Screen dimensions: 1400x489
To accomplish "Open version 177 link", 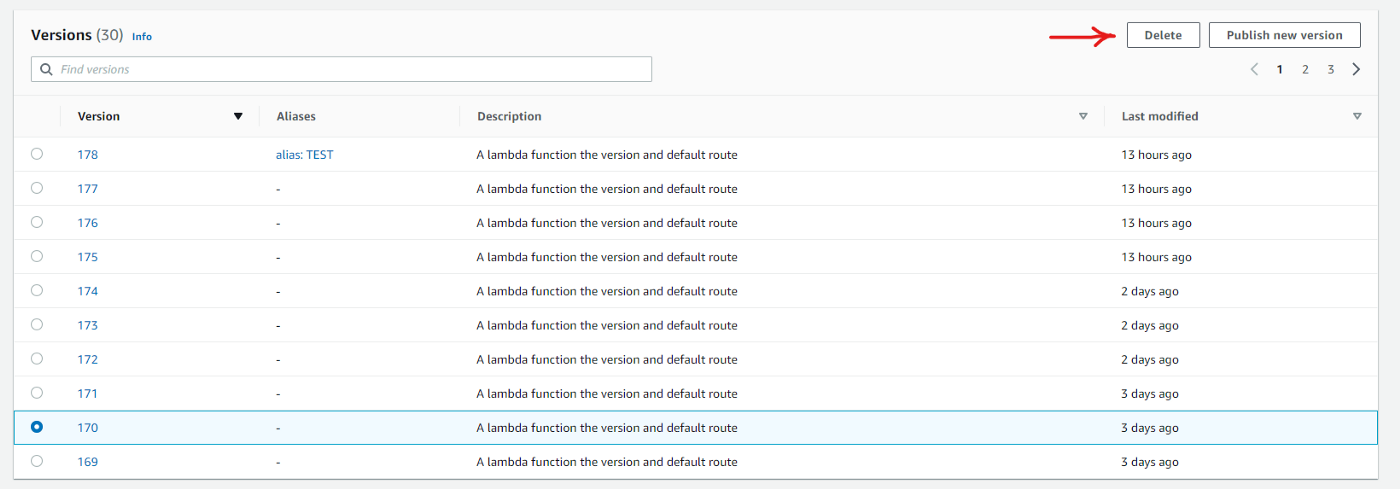I will (x=88, y=189).
